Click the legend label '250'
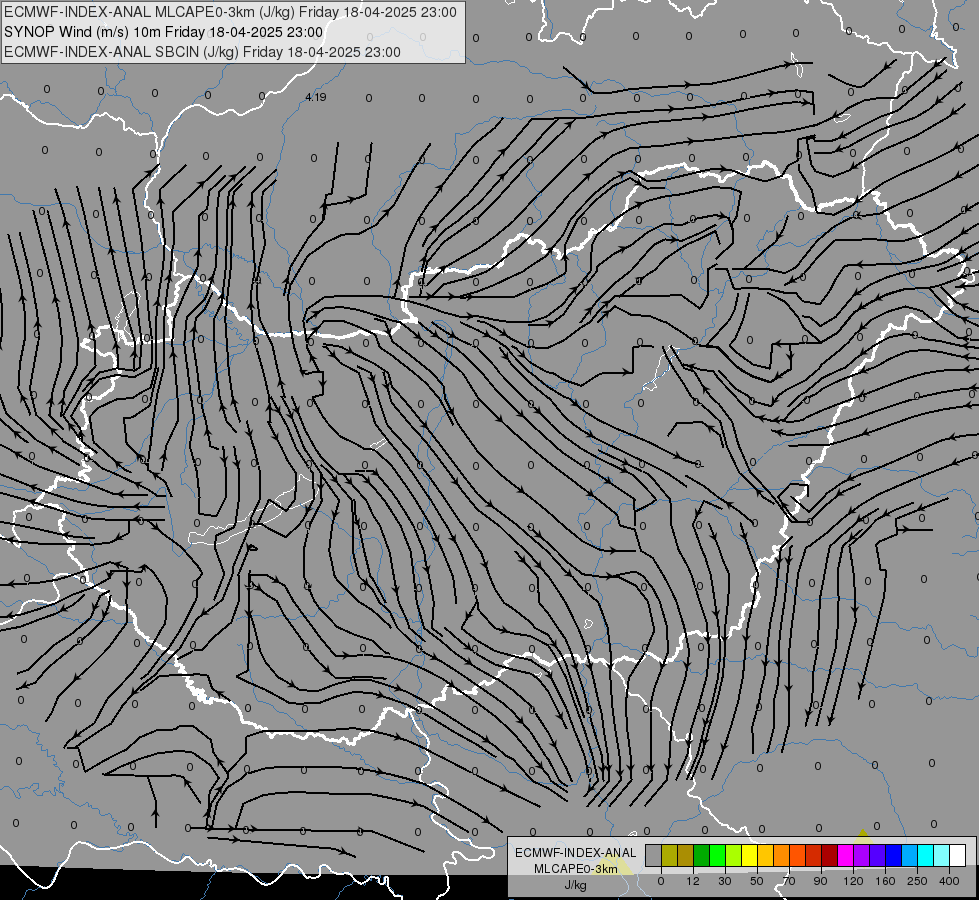 (x=917, y=881)
